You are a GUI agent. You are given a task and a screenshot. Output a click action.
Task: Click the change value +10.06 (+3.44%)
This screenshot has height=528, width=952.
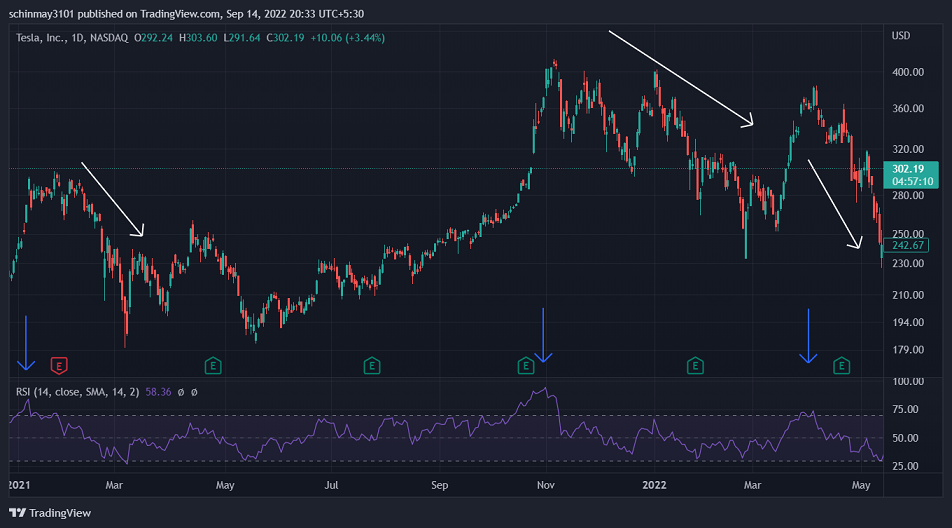[347, 38]
